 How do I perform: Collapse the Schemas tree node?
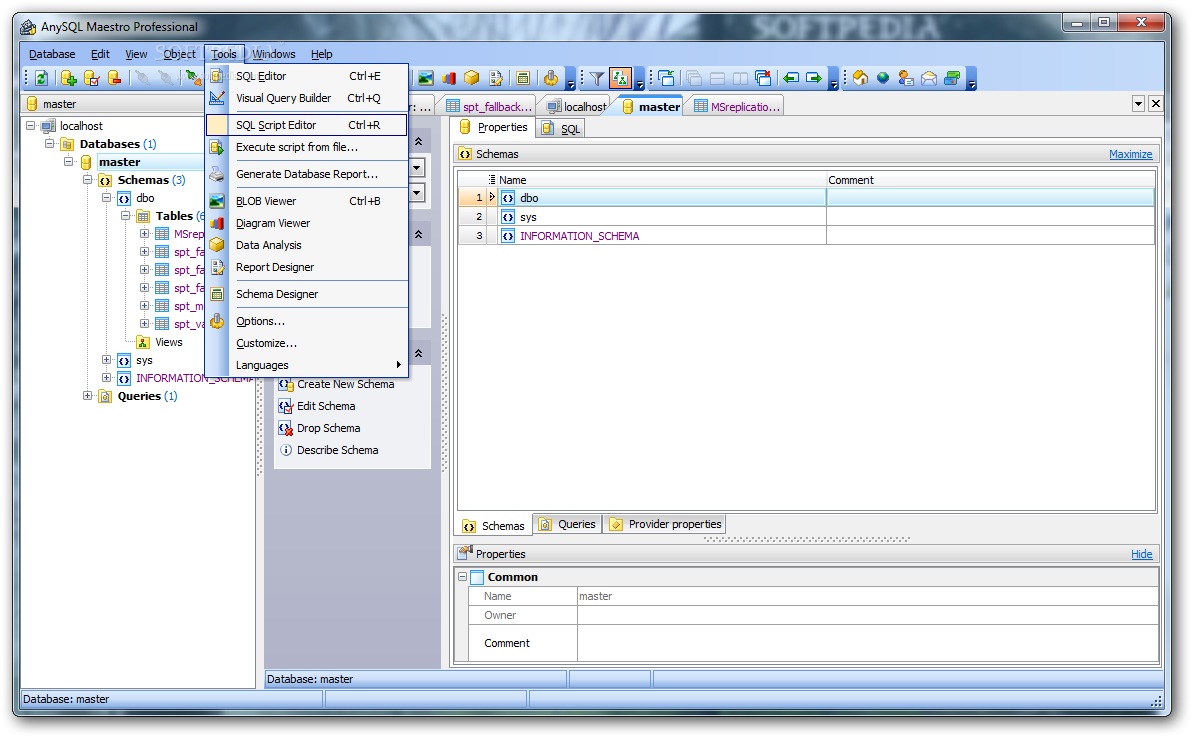(x=87, y=180)
